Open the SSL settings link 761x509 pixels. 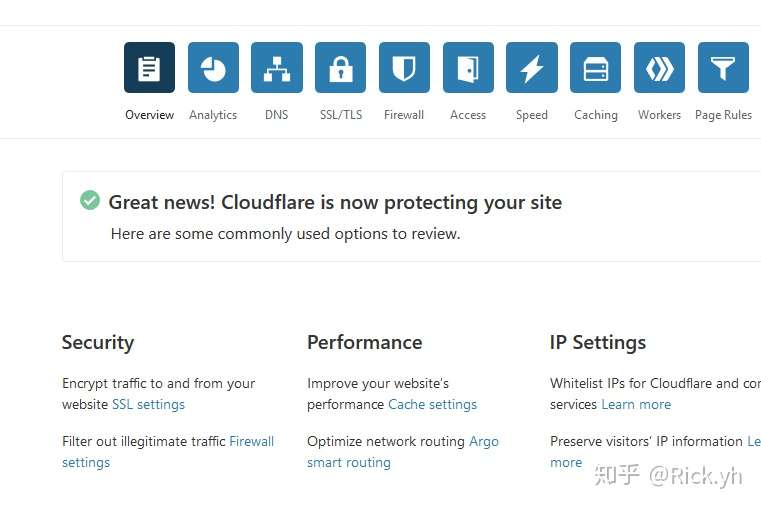click(149, 404)
